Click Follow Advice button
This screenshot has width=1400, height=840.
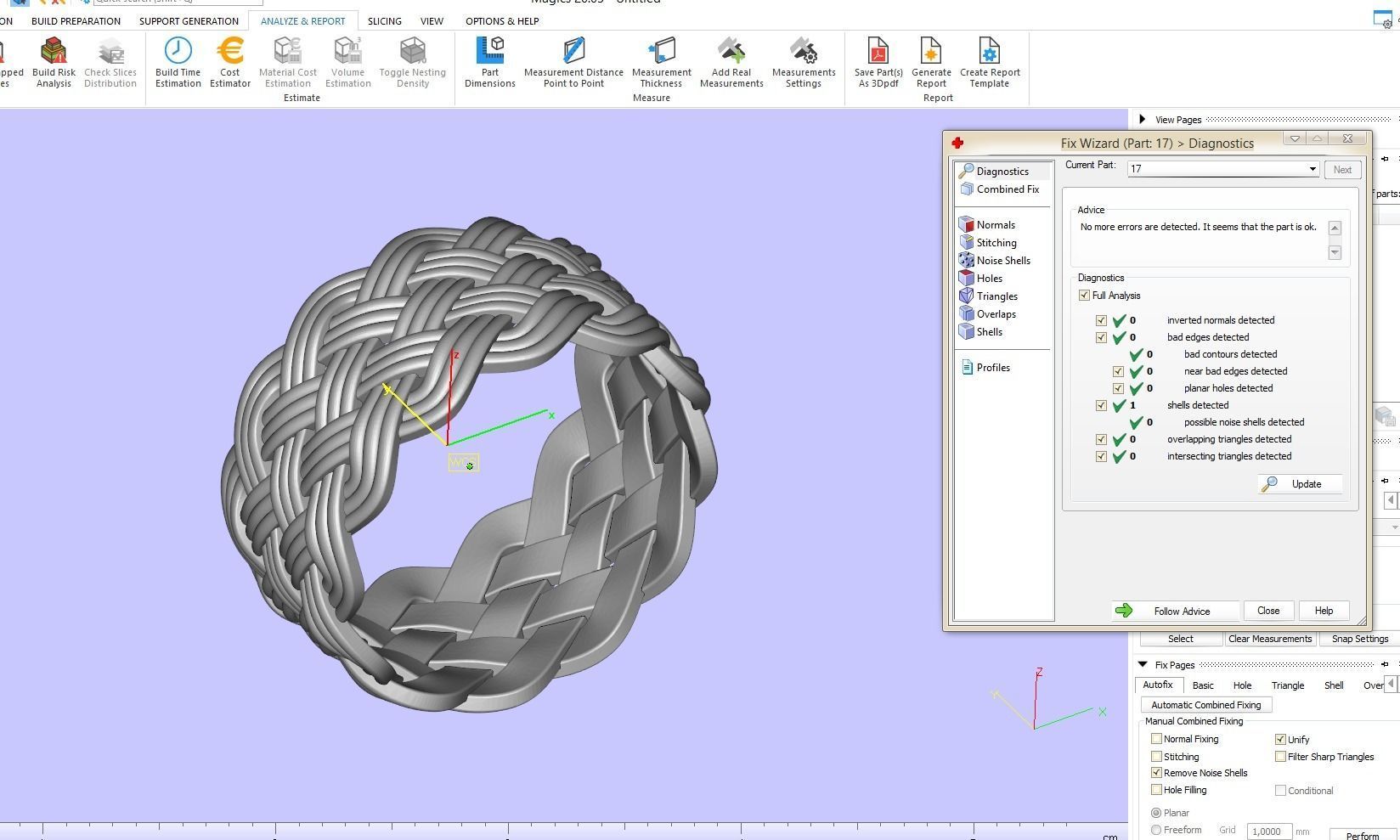1175,611
